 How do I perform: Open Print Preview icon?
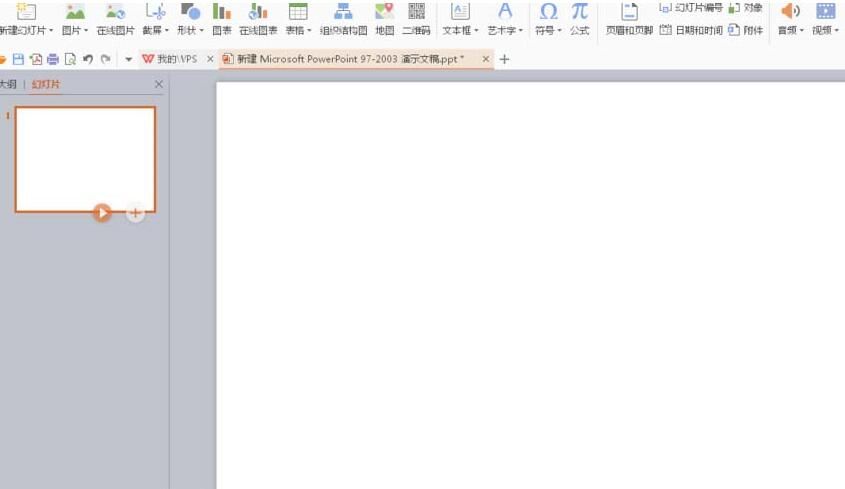70,59
